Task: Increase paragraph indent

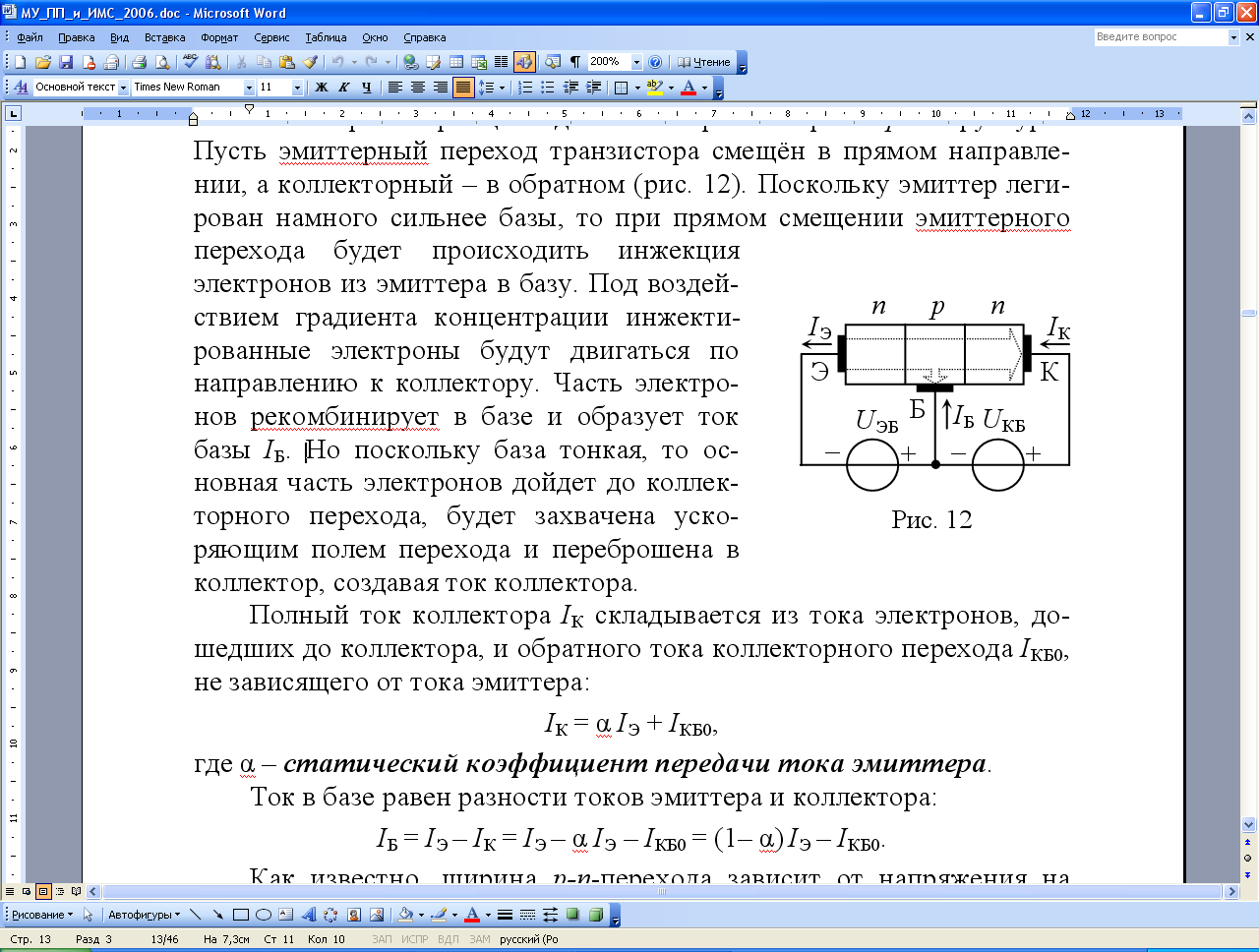Action: tap(593, 88)
